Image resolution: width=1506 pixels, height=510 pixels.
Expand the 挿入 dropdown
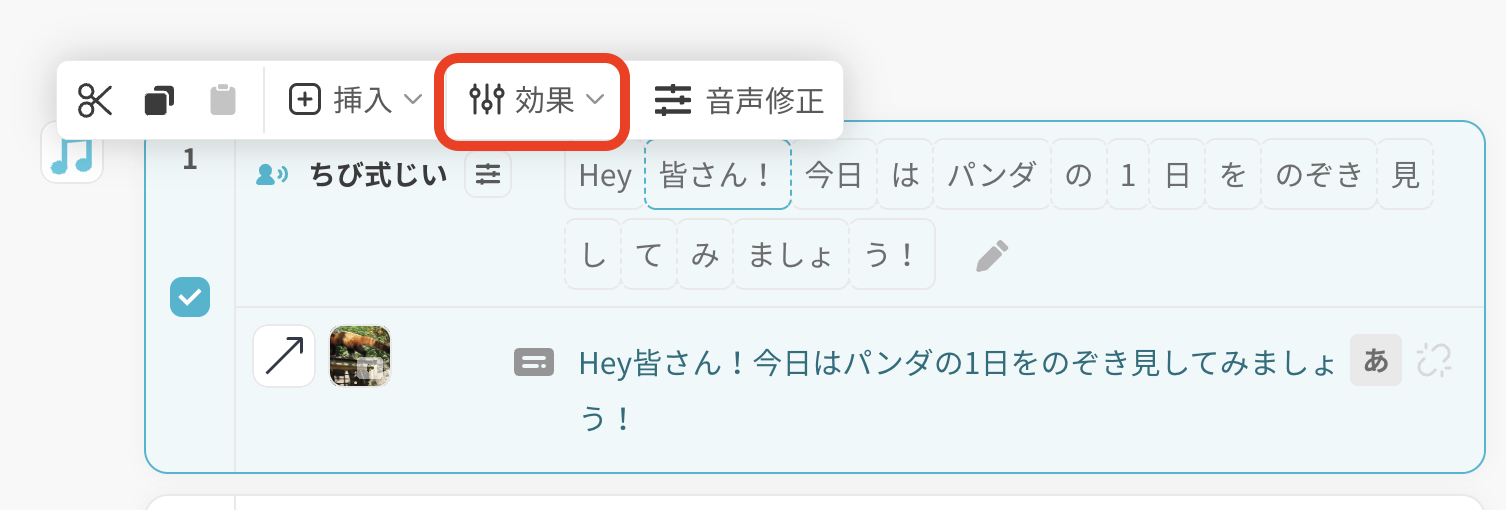pyautogui.click(x=356, y=100)
